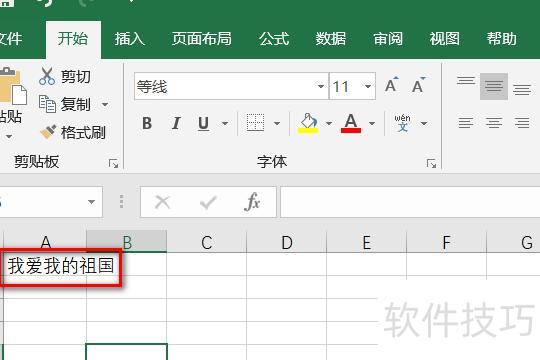Apply yellow fill color bucket
Screen dimensions: 540x360
308,123
